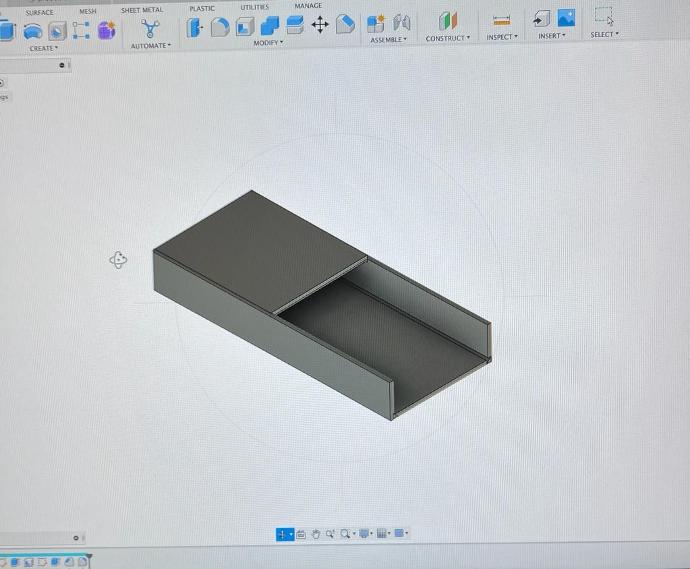Click the Look At icon in navigation bar

[301, 534]
